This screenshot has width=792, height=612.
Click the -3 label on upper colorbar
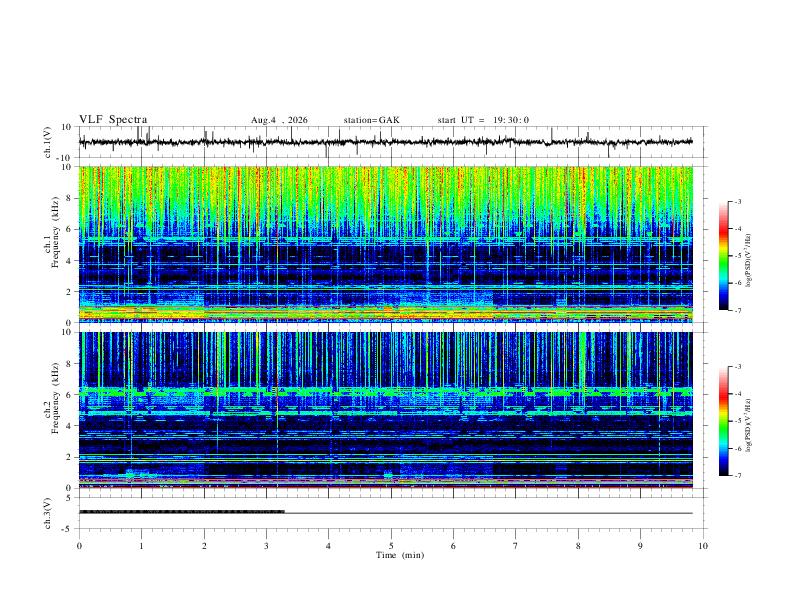click(737, 201)
